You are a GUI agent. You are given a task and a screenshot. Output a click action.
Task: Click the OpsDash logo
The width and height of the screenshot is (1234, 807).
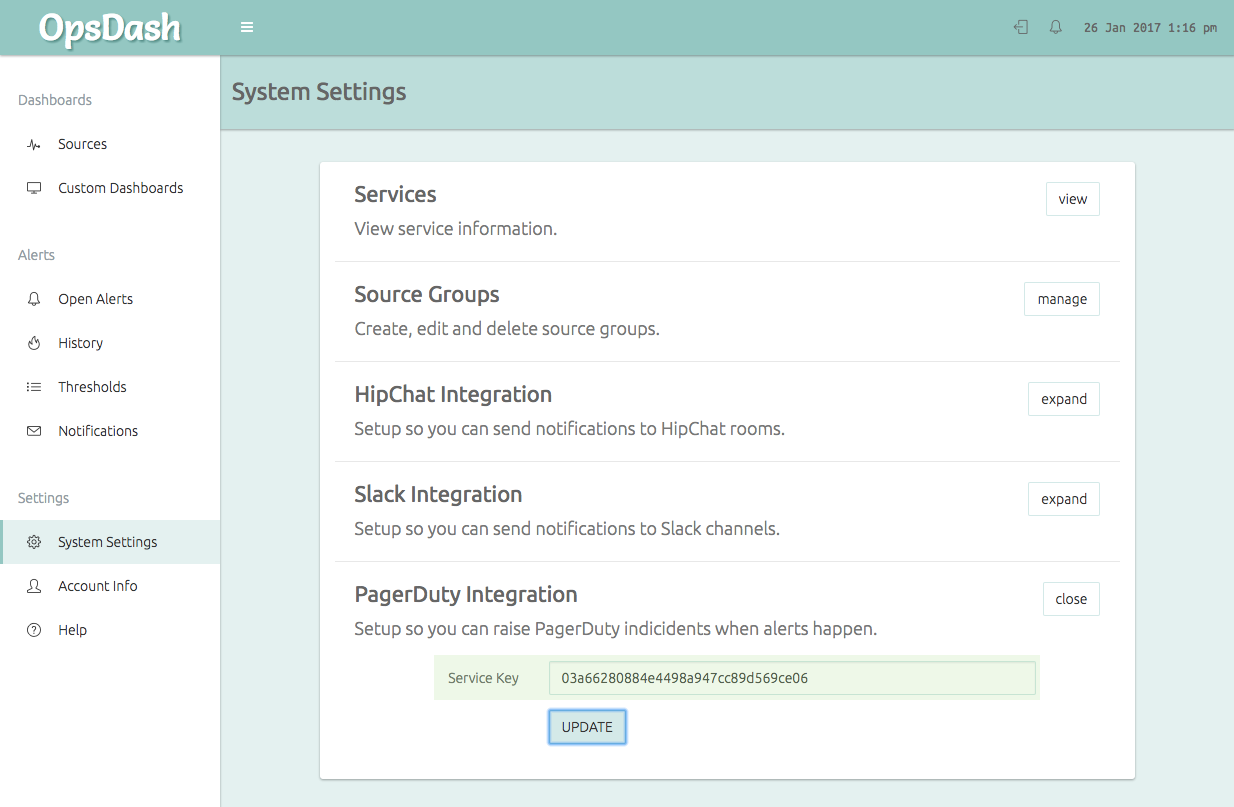tap(110, 28)
